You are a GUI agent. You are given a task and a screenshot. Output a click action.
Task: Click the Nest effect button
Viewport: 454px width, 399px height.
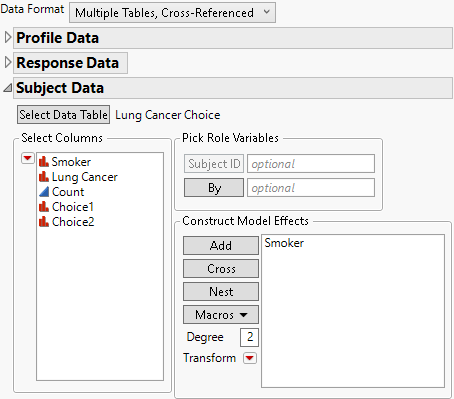[221, 292]
